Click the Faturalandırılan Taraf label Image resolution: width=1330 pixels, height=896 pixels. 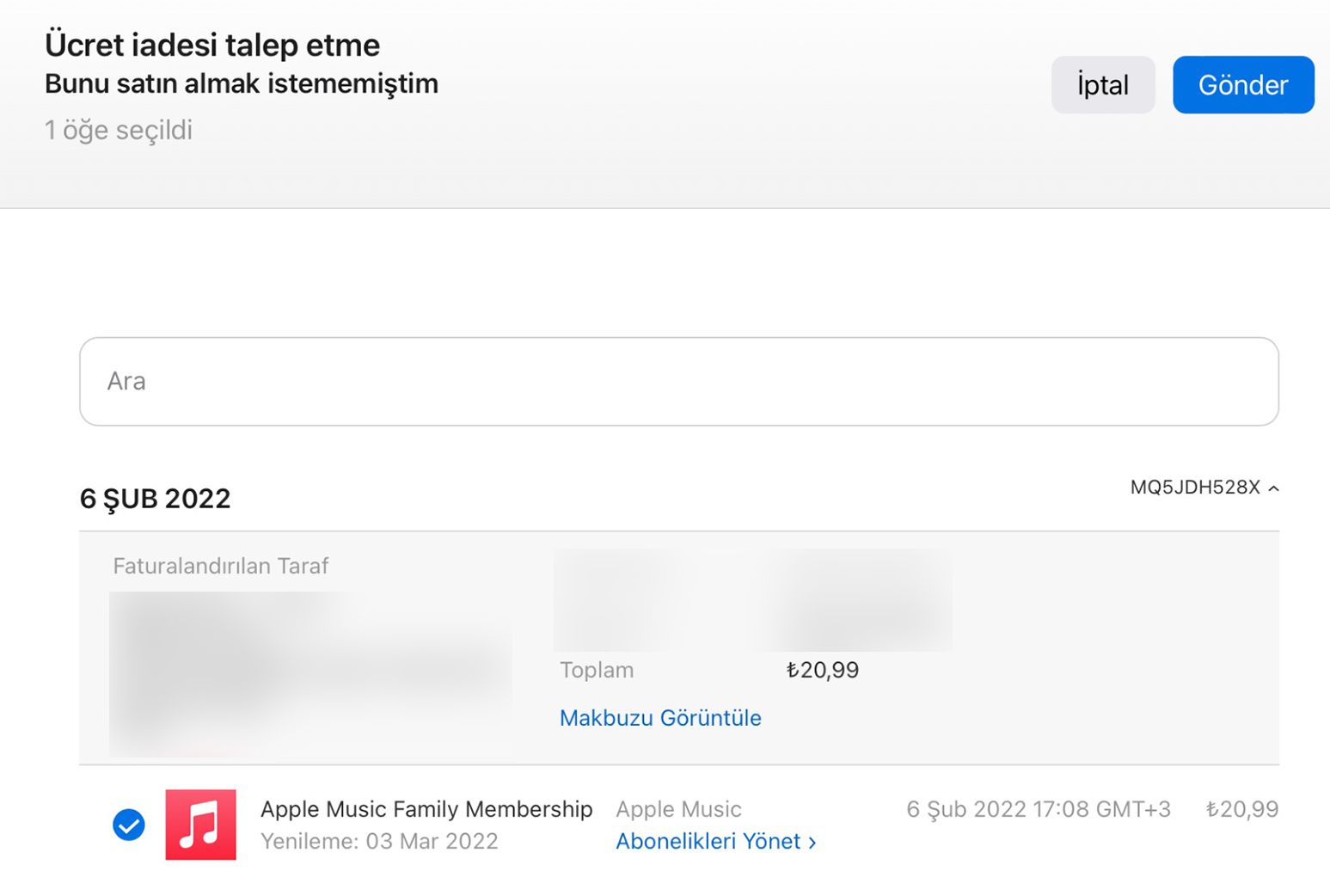click(221, 566)
